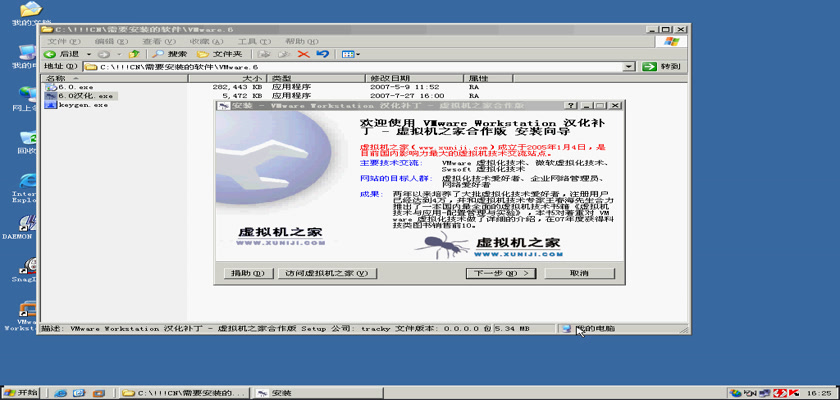840x400 pixels.
Task: Click the third quick launch icon
Action: point(98,393)
